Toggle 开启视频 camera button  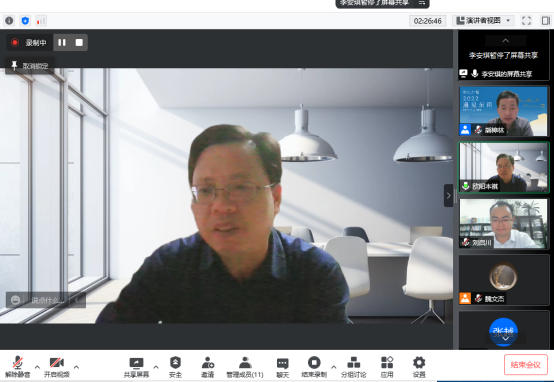[x=57, y=367]
